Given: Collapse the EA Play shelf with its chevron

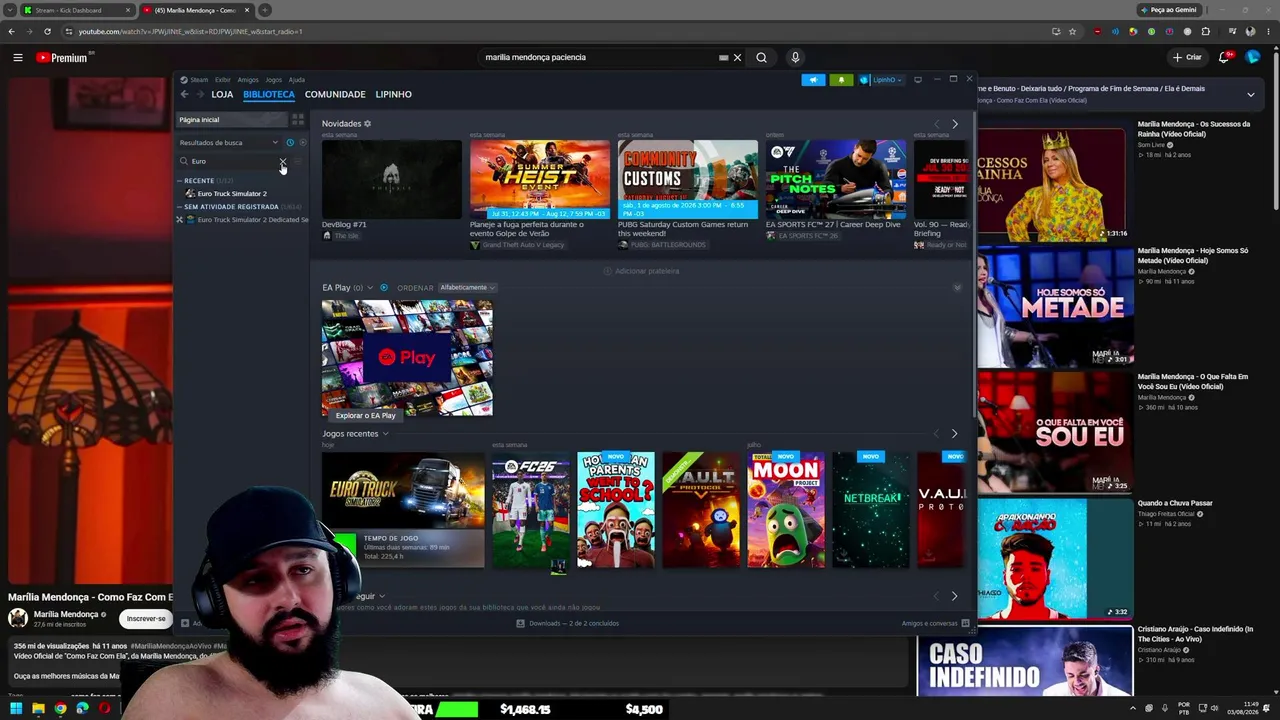Looking at the screenshot, I should coord(957,288).
